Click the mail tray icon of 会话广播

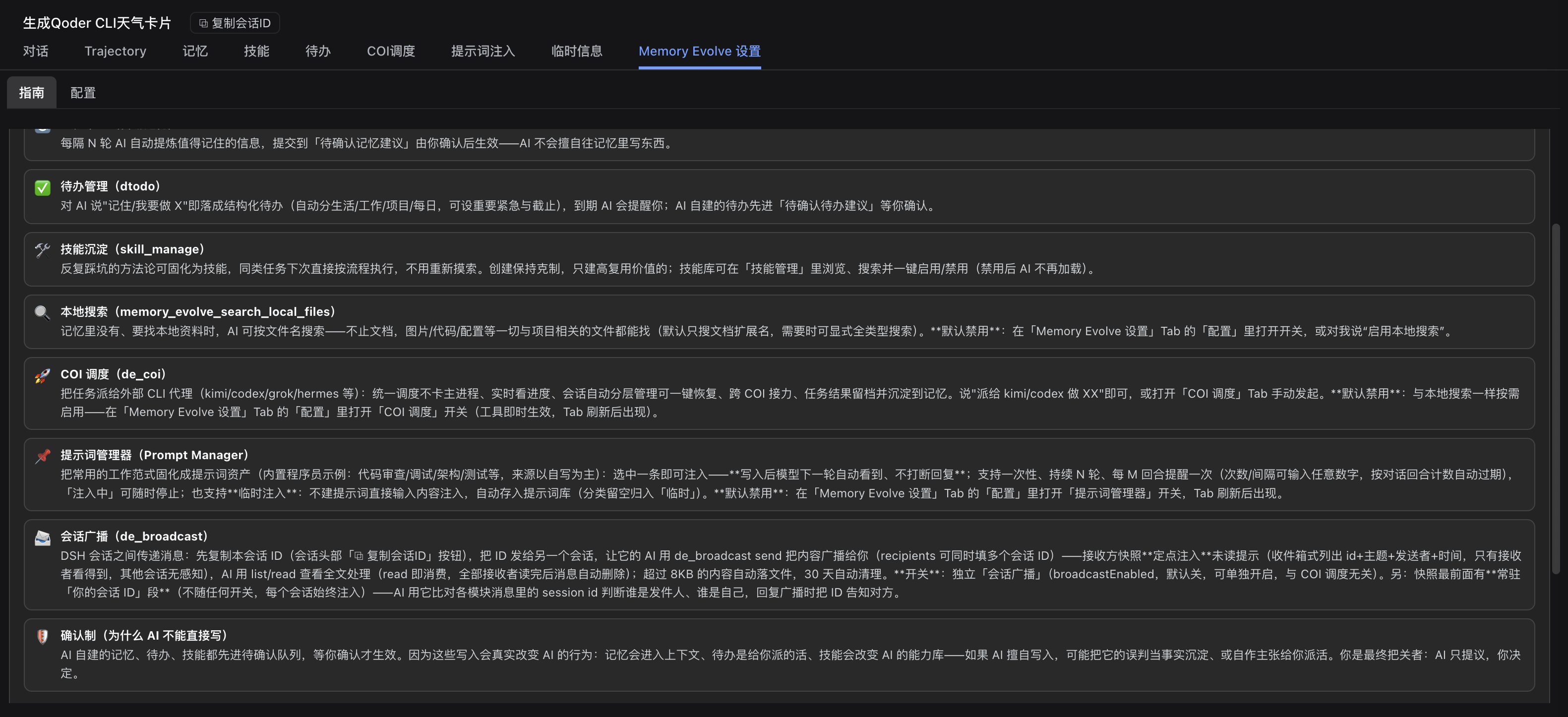tap(43, 538)
